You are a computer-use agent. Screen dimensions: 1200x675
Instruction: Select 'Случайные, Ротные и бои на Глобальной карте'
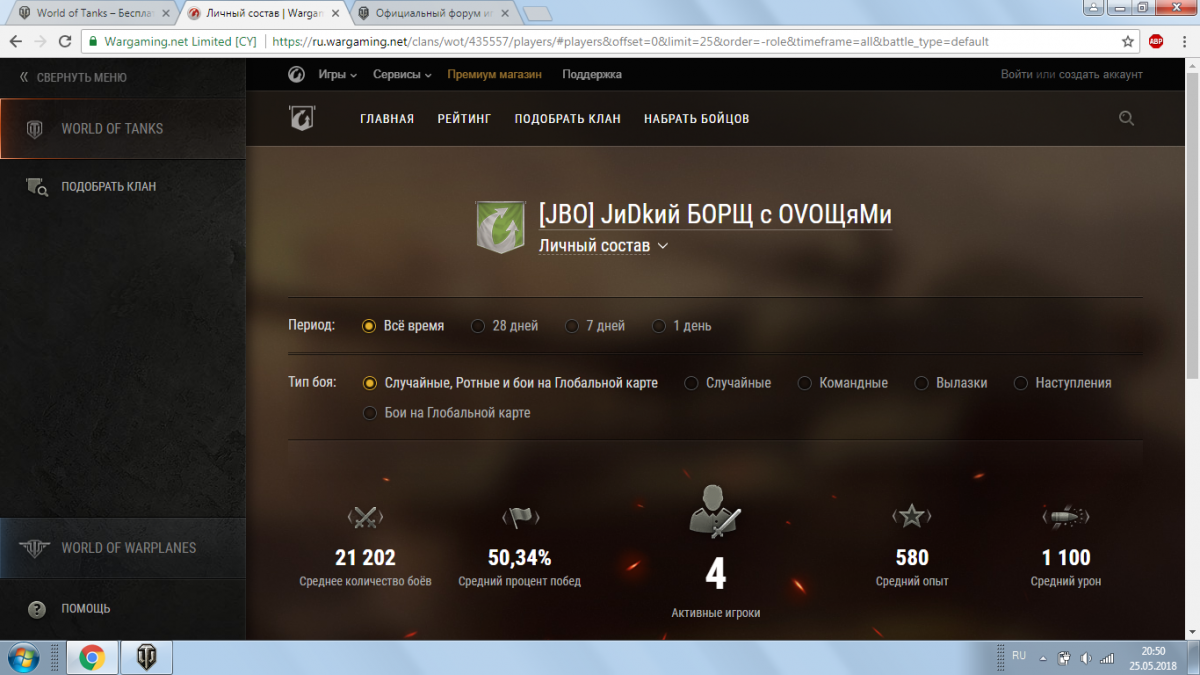pyautogui.click(x=510, y=383)
